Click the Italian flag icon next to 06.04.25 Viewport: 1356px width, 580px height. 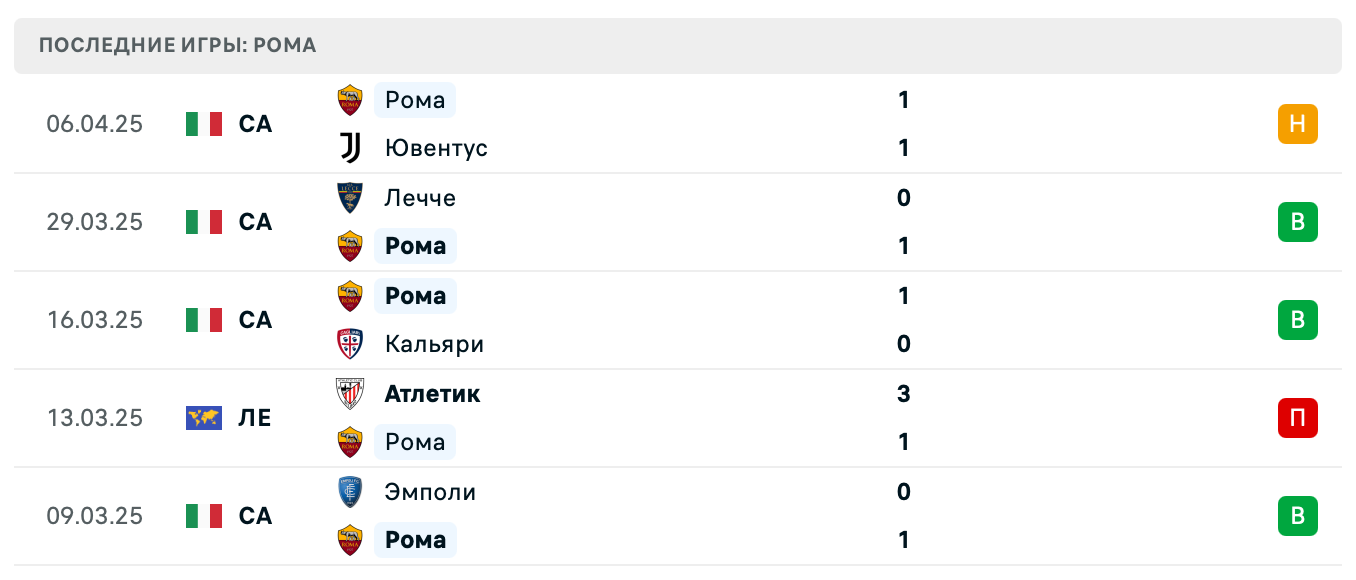(x=203, y=123)
